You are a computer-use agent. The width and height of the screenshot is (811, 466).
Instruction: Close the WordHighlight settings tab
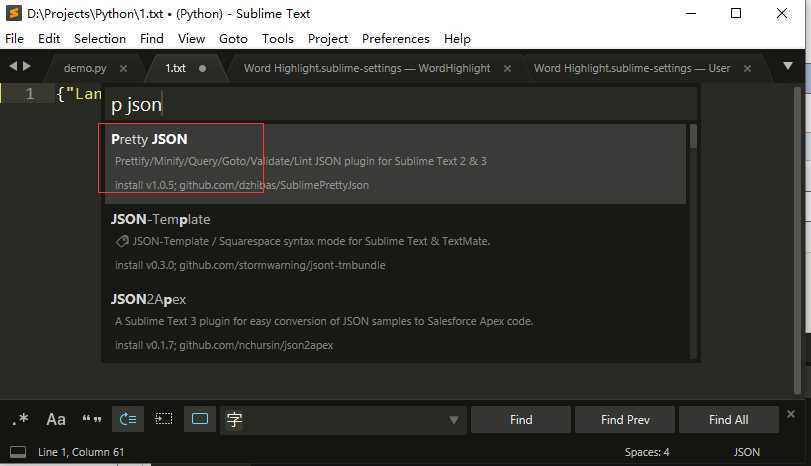pyautogui.click(x=507, y=68)
